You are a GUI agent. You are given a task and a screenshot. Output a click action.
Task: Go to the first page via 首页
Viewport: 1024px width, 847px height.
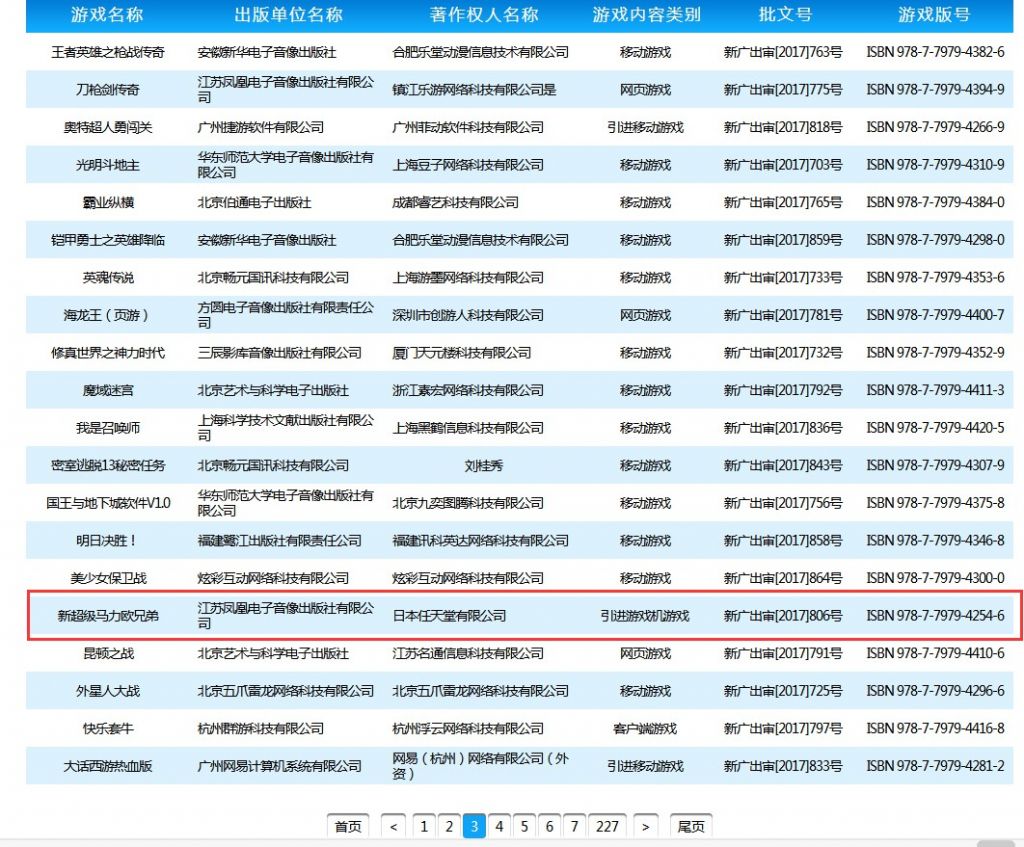(x=348, y=826)
